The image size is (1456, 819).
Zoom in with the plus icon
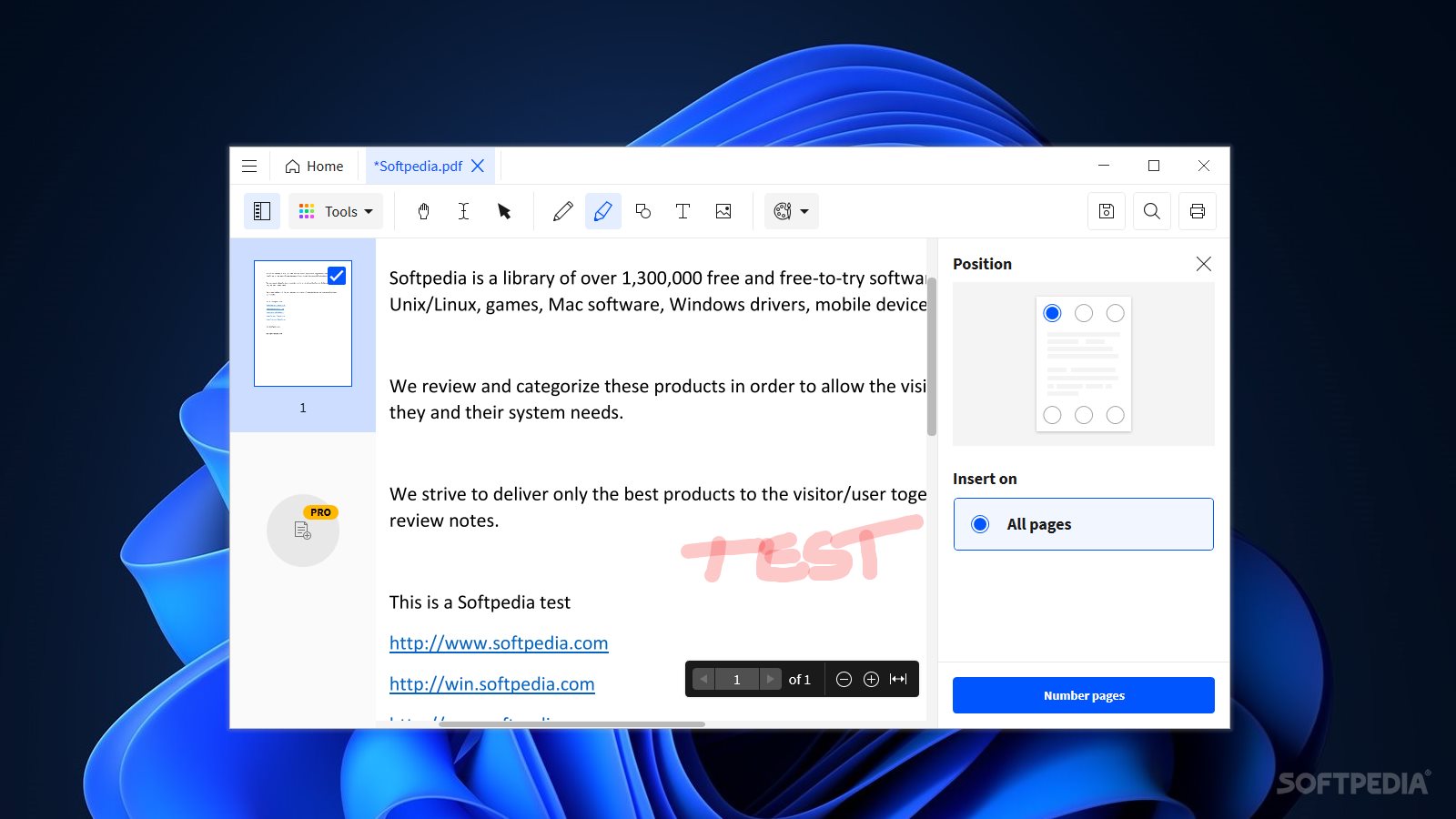(871, 679)
